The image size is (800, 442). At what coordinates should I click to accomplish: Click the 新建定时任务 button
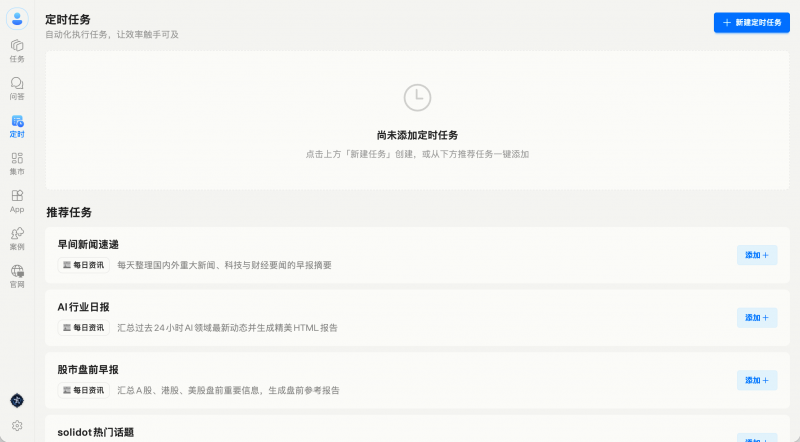pos(752,22)
